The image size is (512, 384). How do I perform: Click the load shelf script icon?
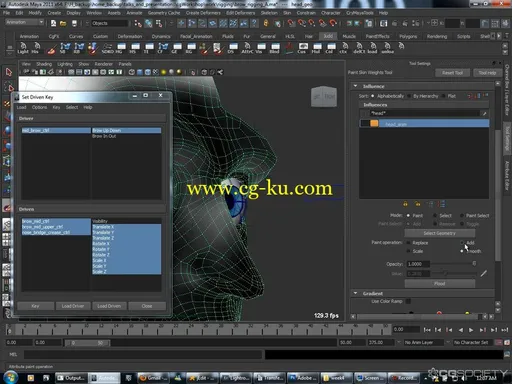[x=373, y=48]
